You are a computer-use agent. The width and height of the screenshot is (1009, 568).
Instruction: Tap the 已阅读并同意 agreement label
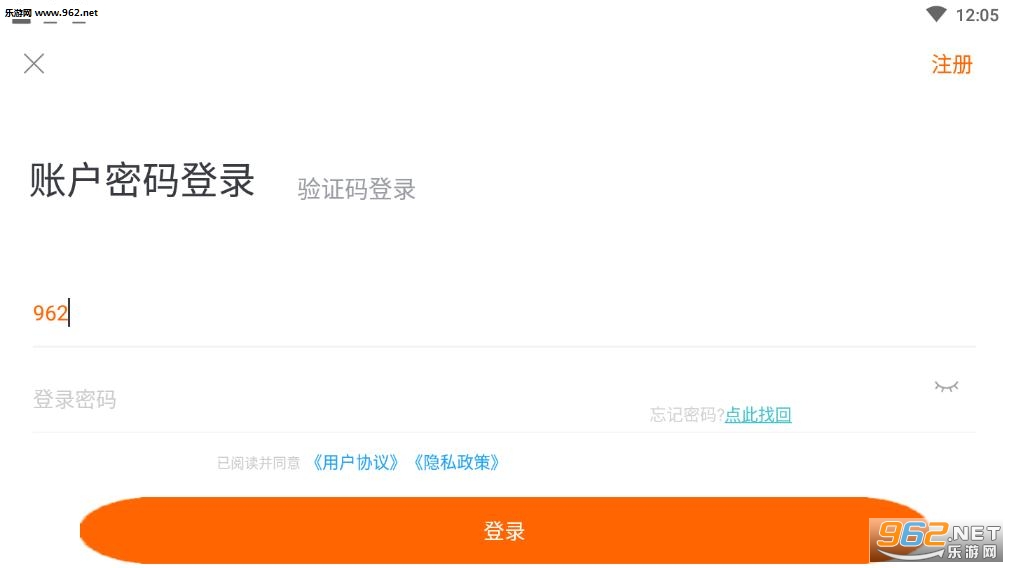[259, 463]
